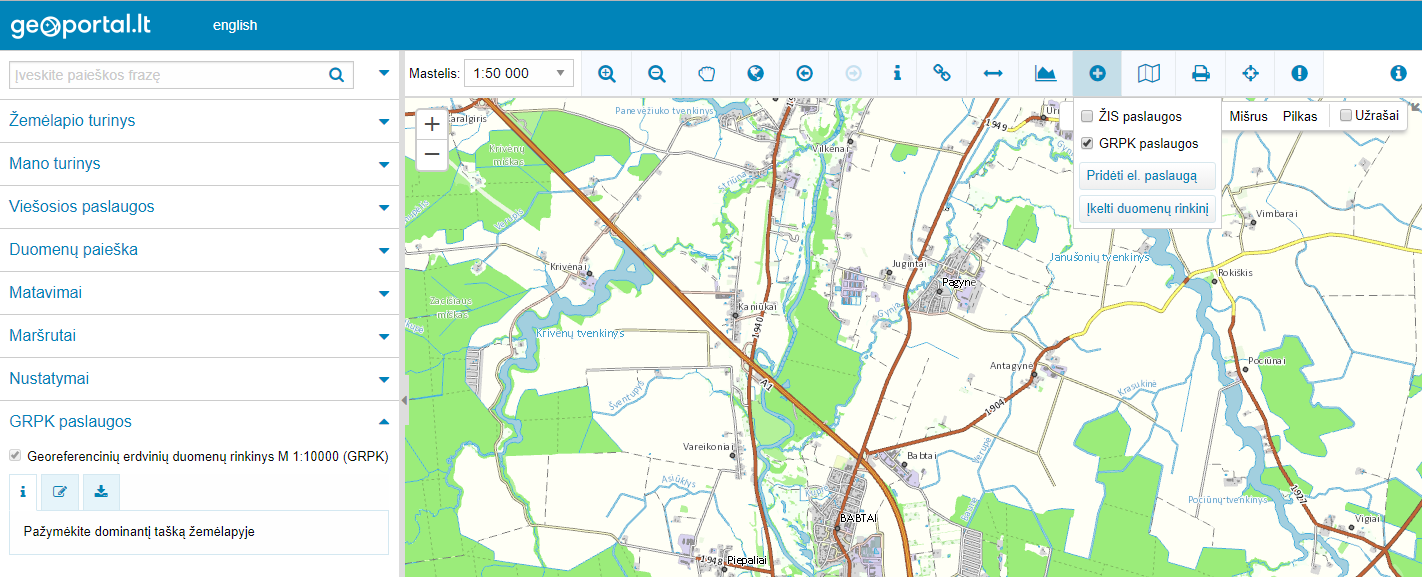1422x577 pixels.
Task: Open the Mastelis scale dropdown
Action: point(518,73)
